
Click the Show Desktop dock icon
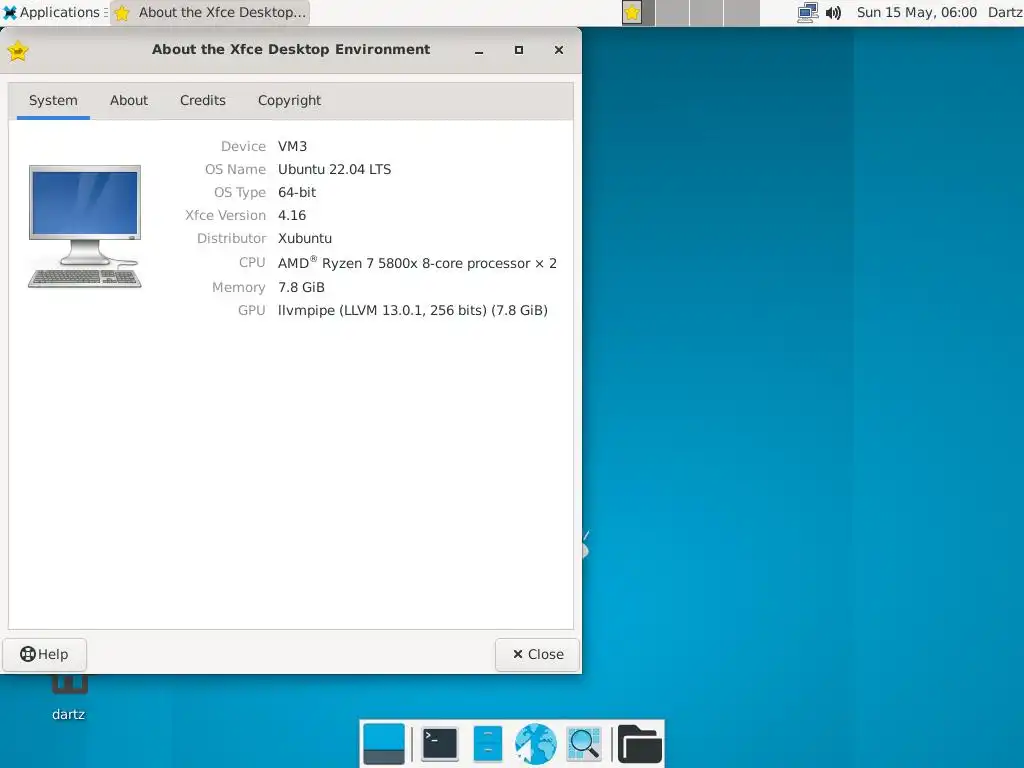click(384, 744)
